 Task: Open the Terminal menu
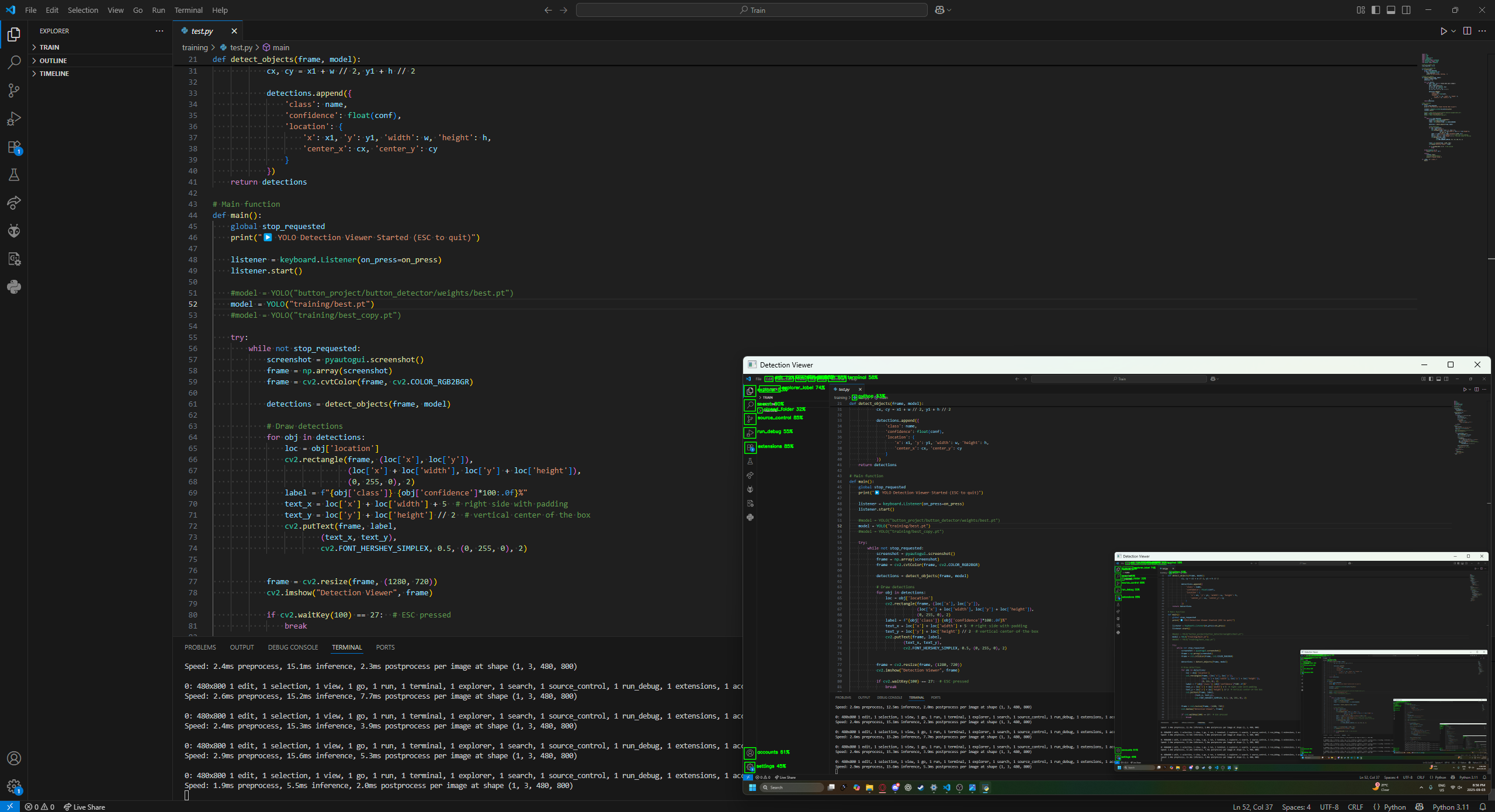[188, 10]
